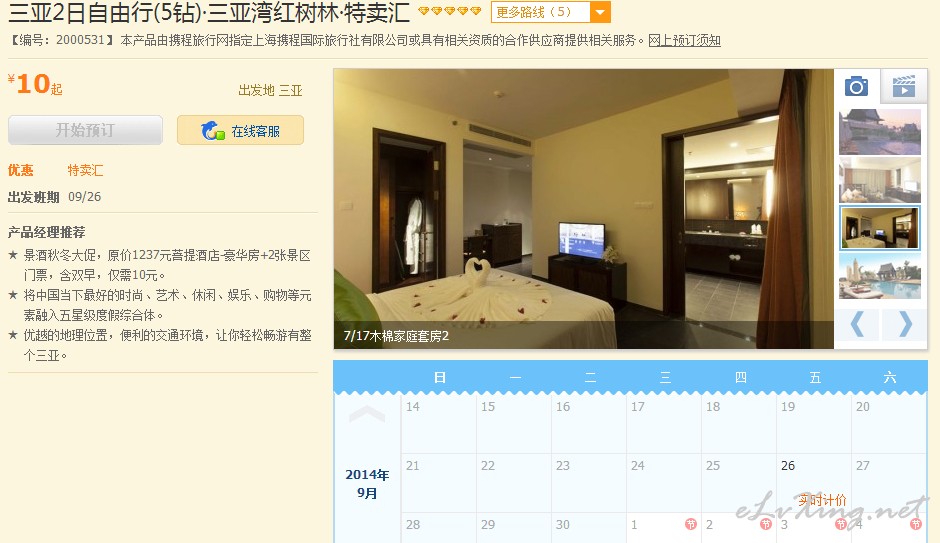Pick September 26 on the calendar
The height and width of the screenshot is (543, 940).
click(x=814, y=482)
